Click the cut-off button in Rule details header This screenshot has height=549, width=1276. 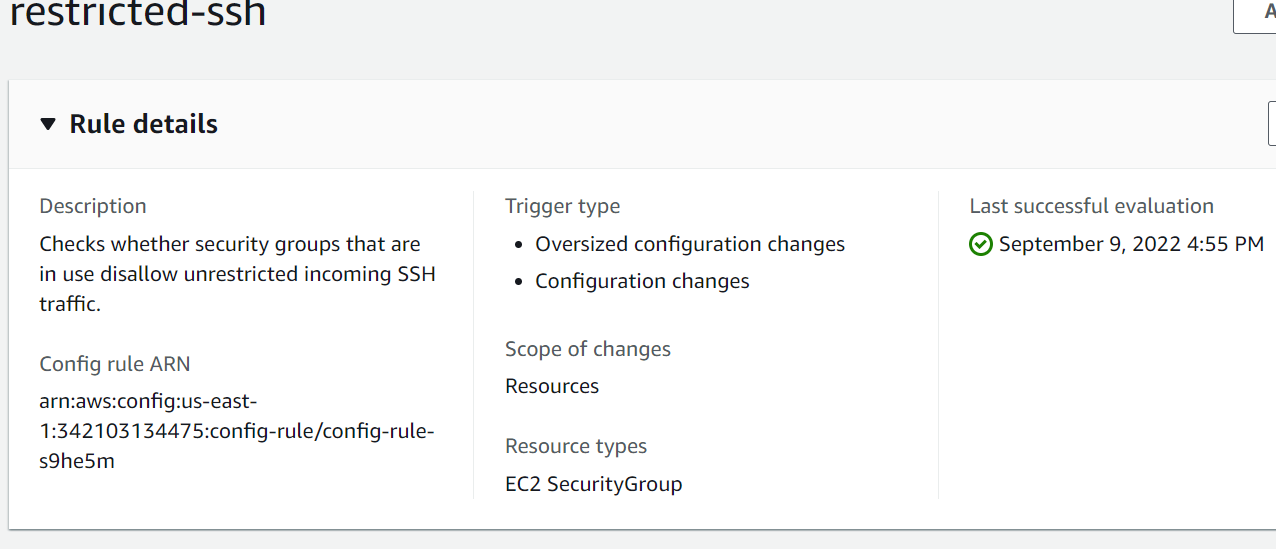pyautogui.click(x=1271, y=123)
